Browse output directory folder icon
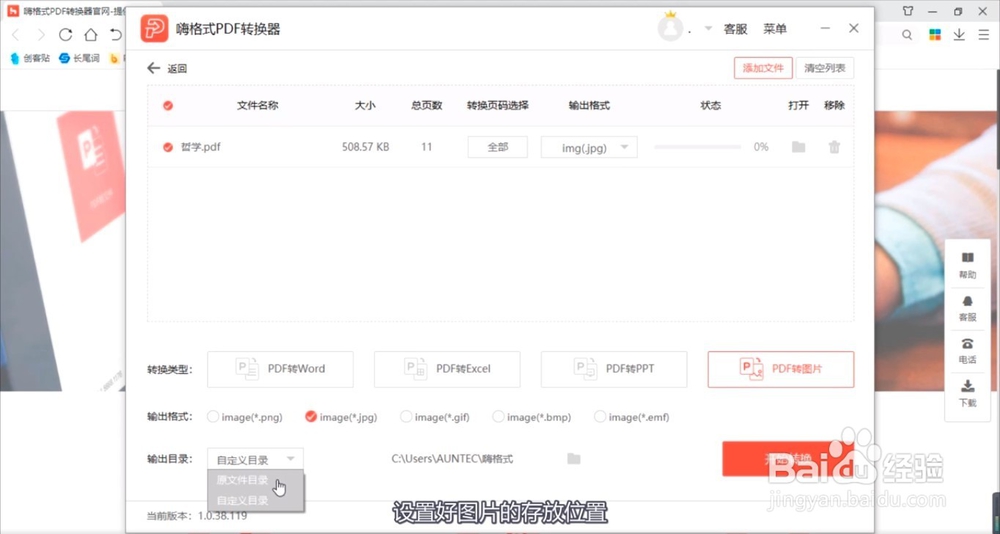 click(574, 459)
